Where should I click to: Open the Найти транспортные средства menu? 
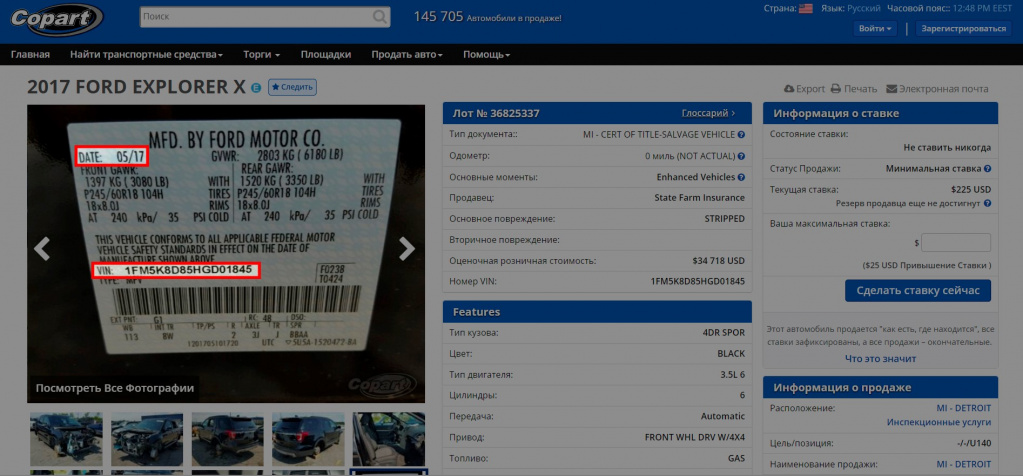(x=146, y=55)
